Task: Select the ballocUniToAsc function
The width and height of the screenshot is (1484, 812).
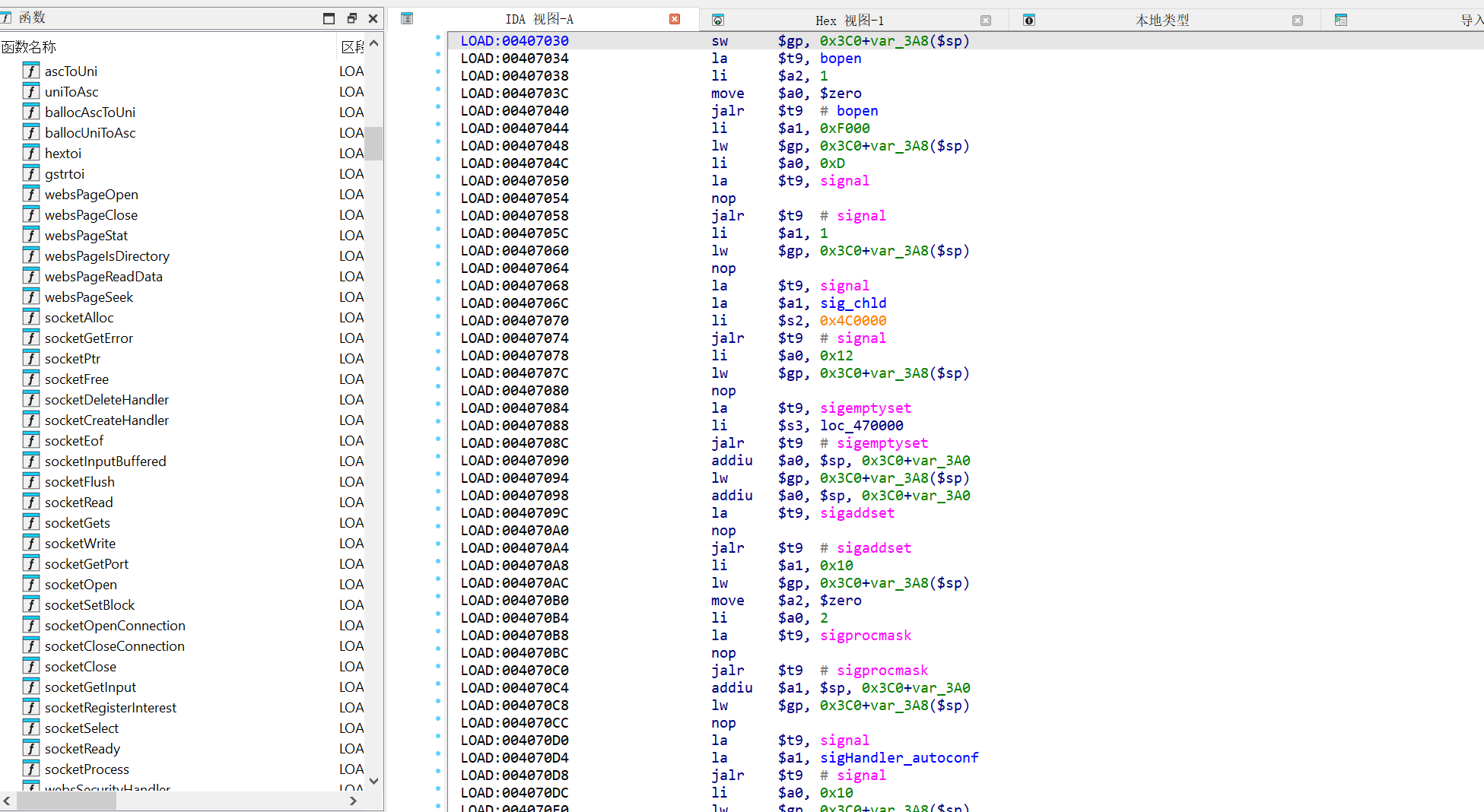Action: [90, 132]
